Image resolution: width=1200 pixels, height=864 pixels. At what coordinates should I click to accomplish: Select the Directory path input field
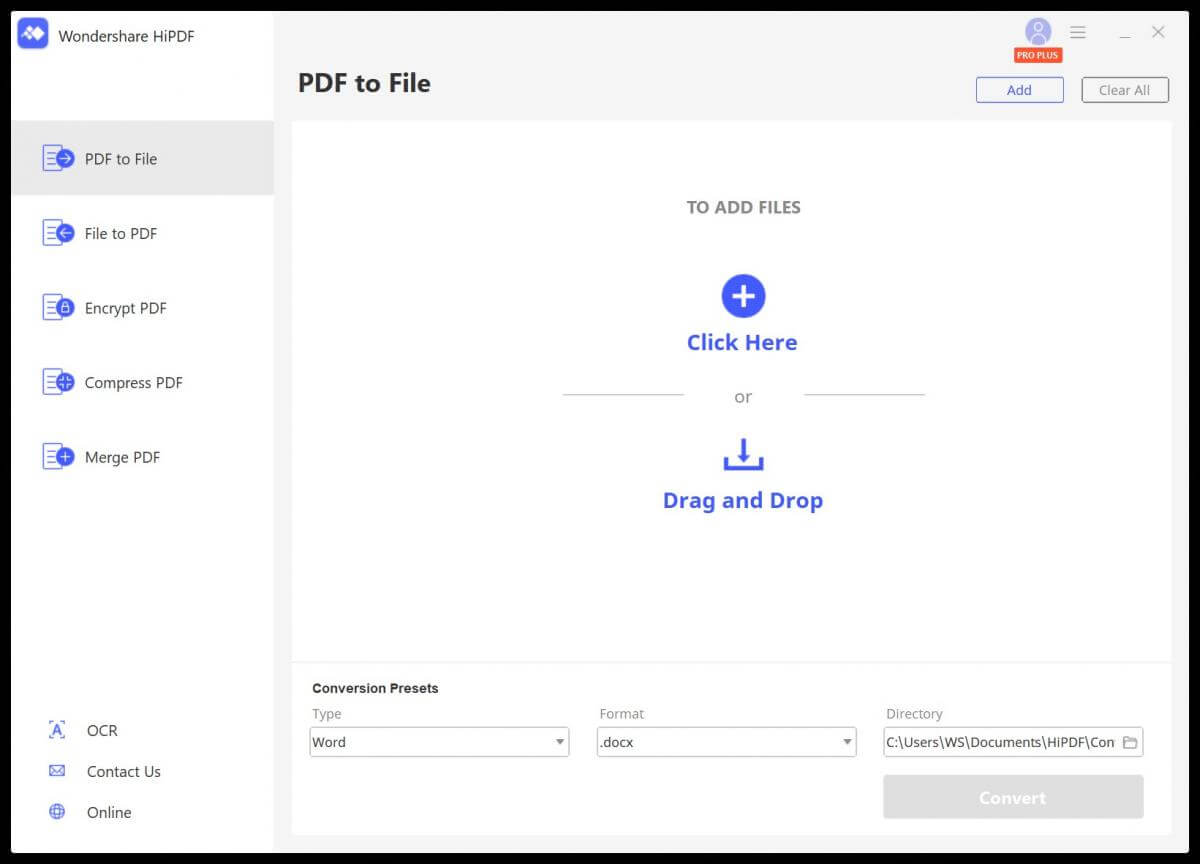pos(1000,742)
